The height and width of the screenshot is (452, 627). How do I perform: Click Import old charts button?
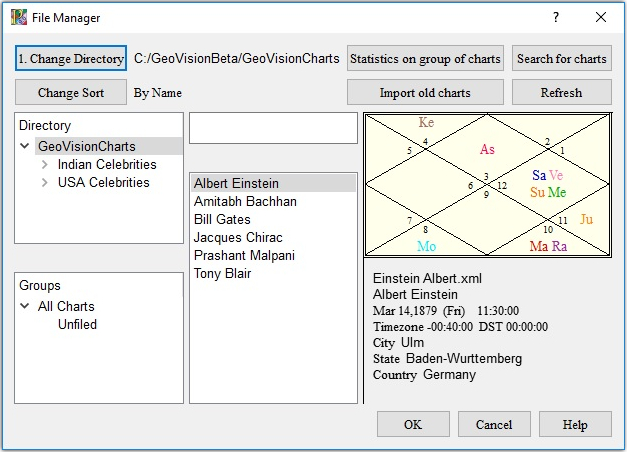pyautogui.click(x=425, y=93)
